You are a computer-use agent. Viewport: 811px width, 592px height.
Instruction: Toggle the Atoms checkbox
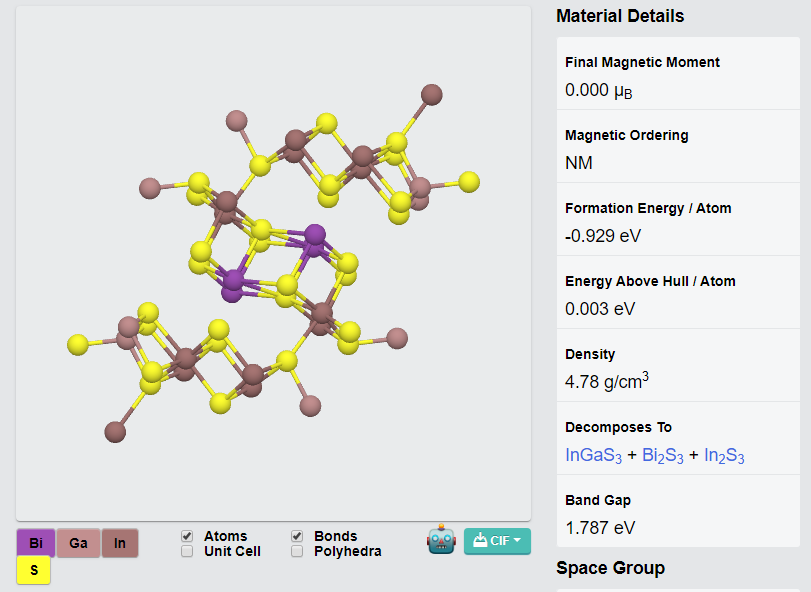click(187, 536)
